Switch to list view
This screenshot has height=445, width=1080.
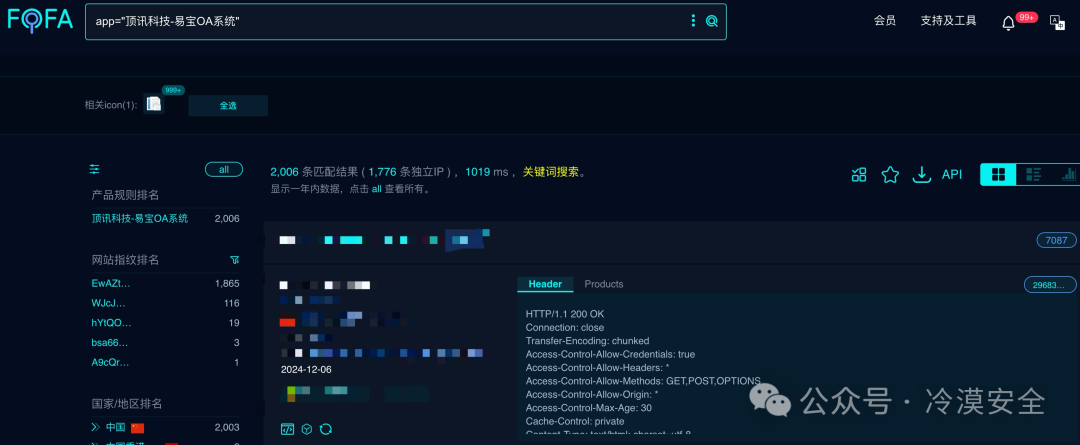(1033, 174)
